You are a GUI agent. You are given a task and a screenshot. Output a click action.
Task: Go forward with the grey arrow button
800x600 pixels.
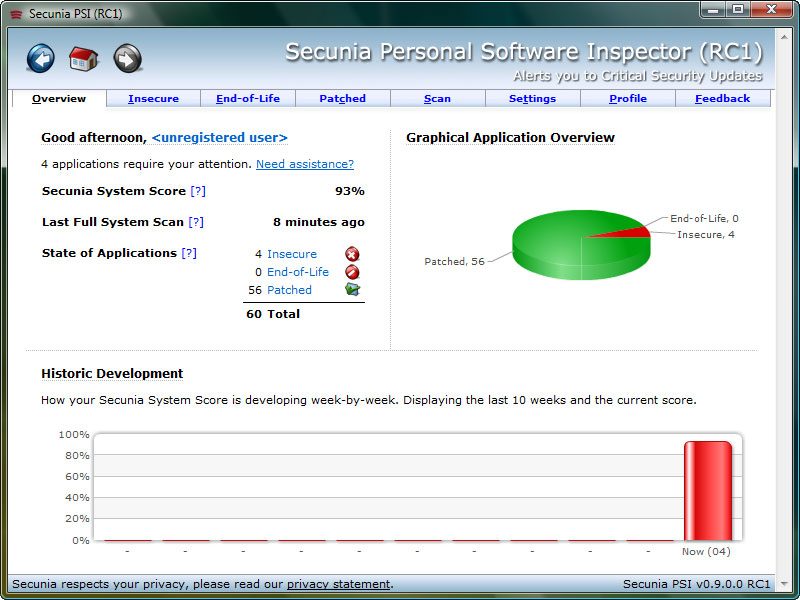tap(128, 58)
